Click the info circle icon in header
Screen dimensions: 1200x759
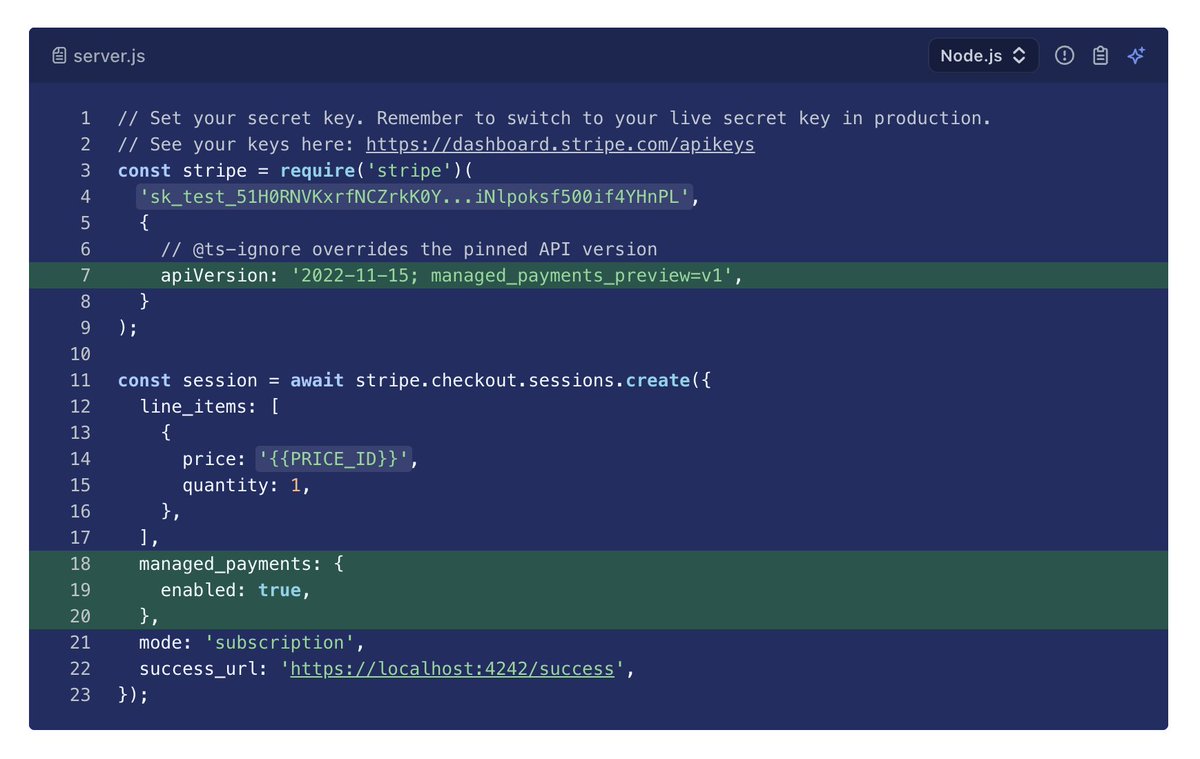click(1065, 56)
